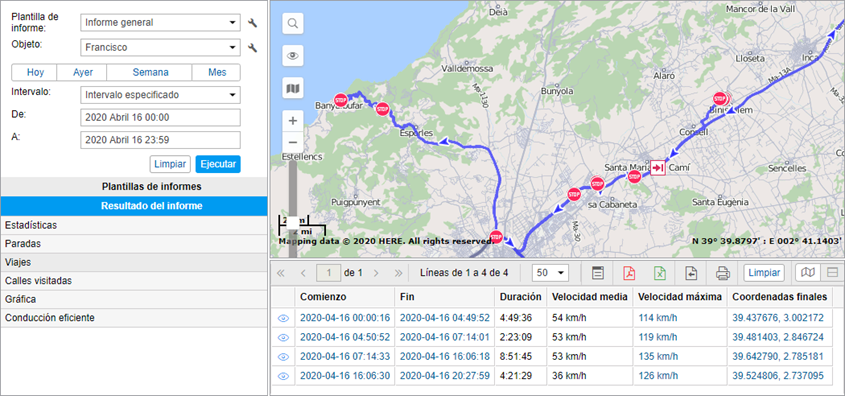Zoom in with the map plus button
This screenshot has height=396, width=845.
pos(293,121)
